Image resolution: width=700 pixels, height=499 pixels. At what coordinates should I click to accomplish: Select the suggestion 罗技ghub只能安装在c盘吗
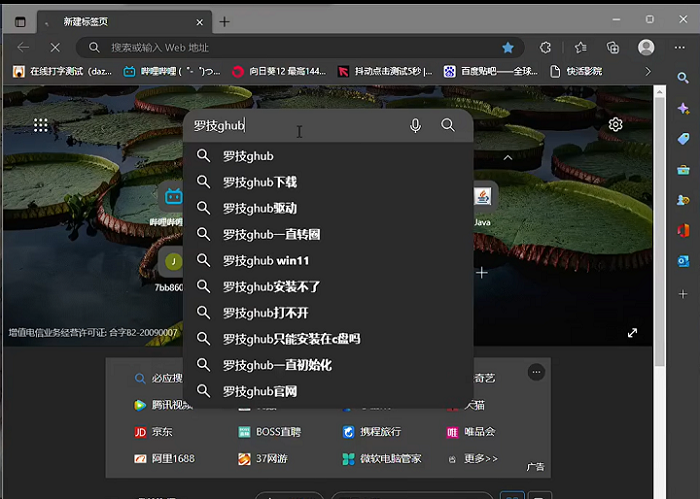pyautogui.click(x=328, y=339)
